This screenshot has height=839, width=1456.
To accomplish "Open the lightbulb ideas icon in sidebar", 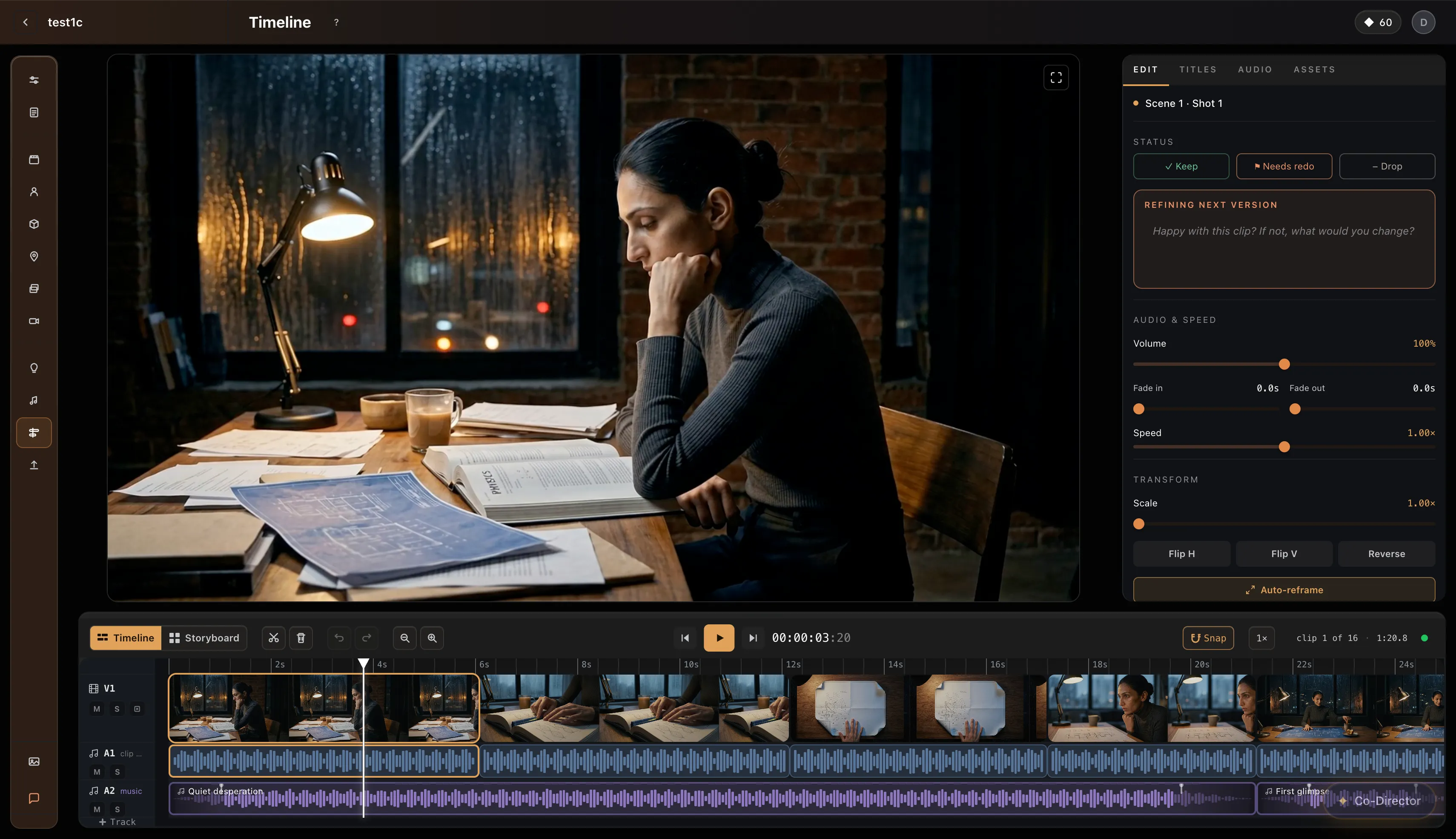I will [x=34, y=368].
